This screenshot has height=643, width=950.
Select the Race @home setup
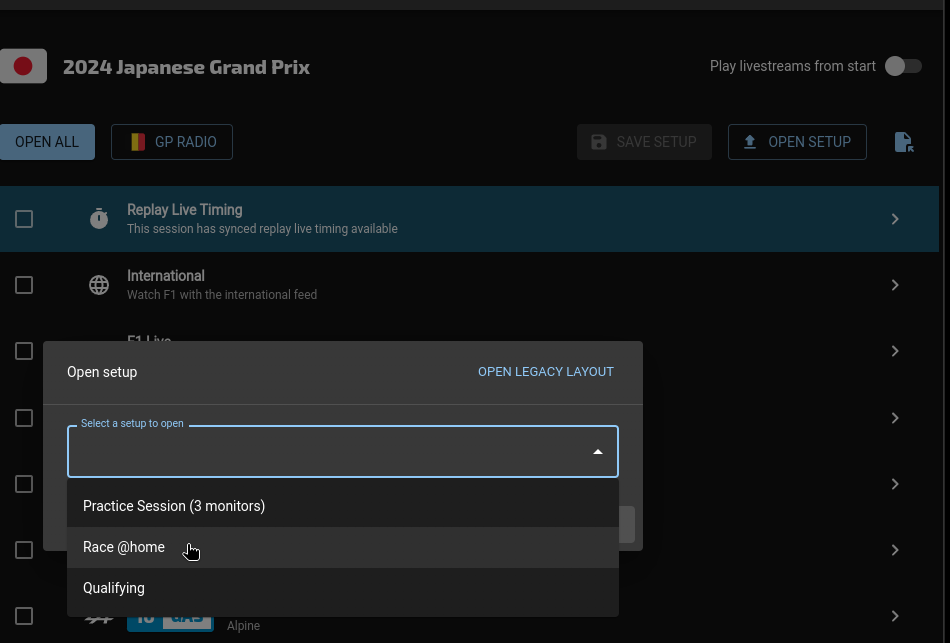pyautogui.click(x=343, y=547)
